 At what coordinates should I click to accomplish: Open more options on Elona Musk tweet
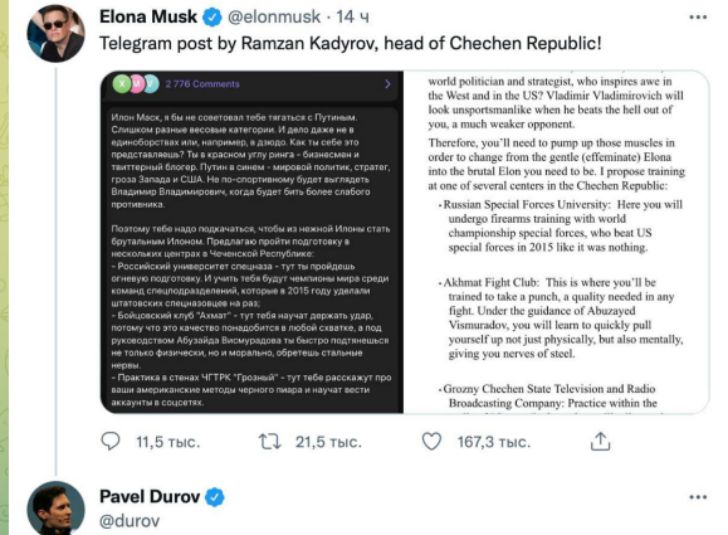pos(700,18)
